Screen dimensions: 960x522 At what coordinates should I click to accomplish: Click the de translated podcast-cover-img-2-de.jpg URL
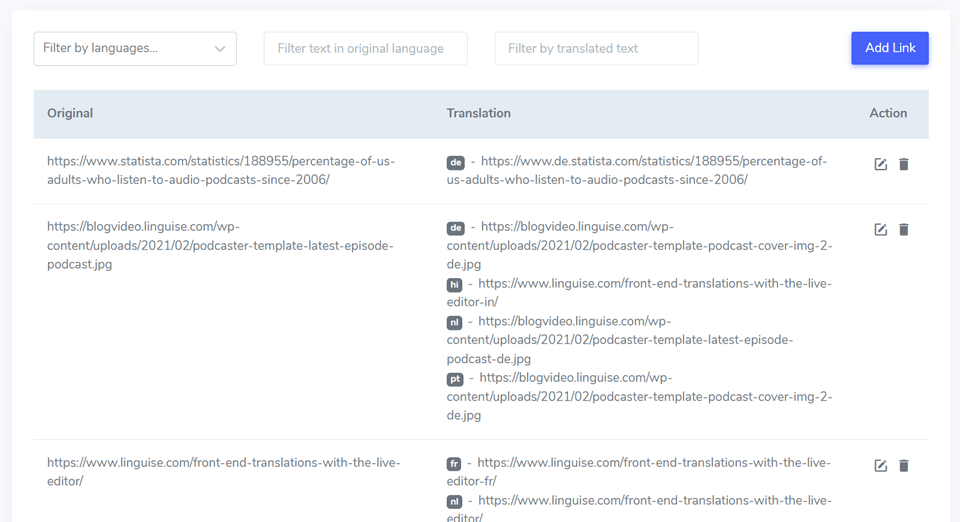[x=639, y=245]
